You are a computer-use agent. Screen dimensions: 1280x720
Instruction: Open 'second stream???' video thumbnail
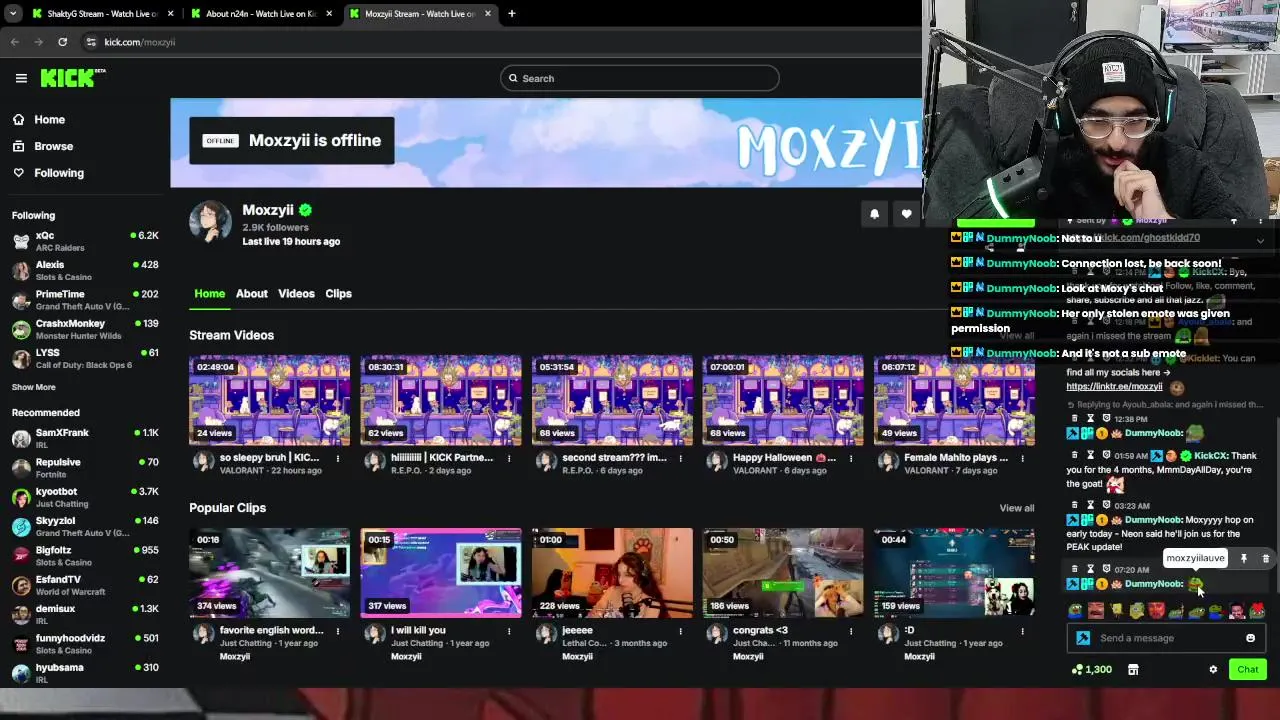(x=612, y=400)
